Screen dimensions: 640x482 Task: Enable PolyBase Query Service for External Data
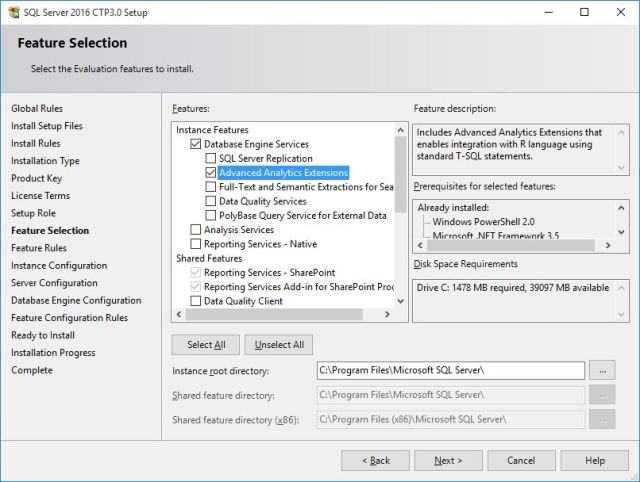(x=210, y=215)
